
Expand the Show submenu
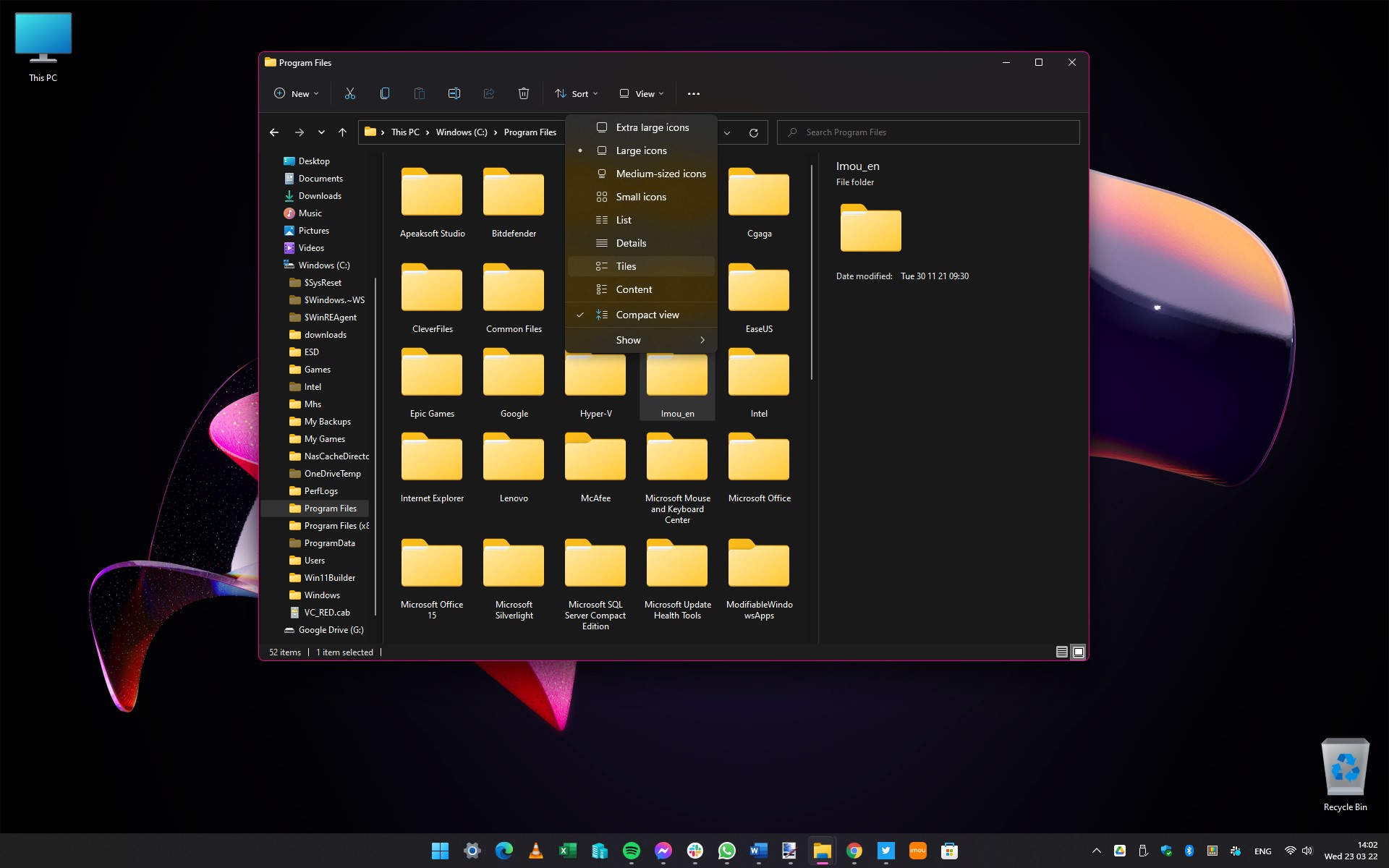coord(640,339)
